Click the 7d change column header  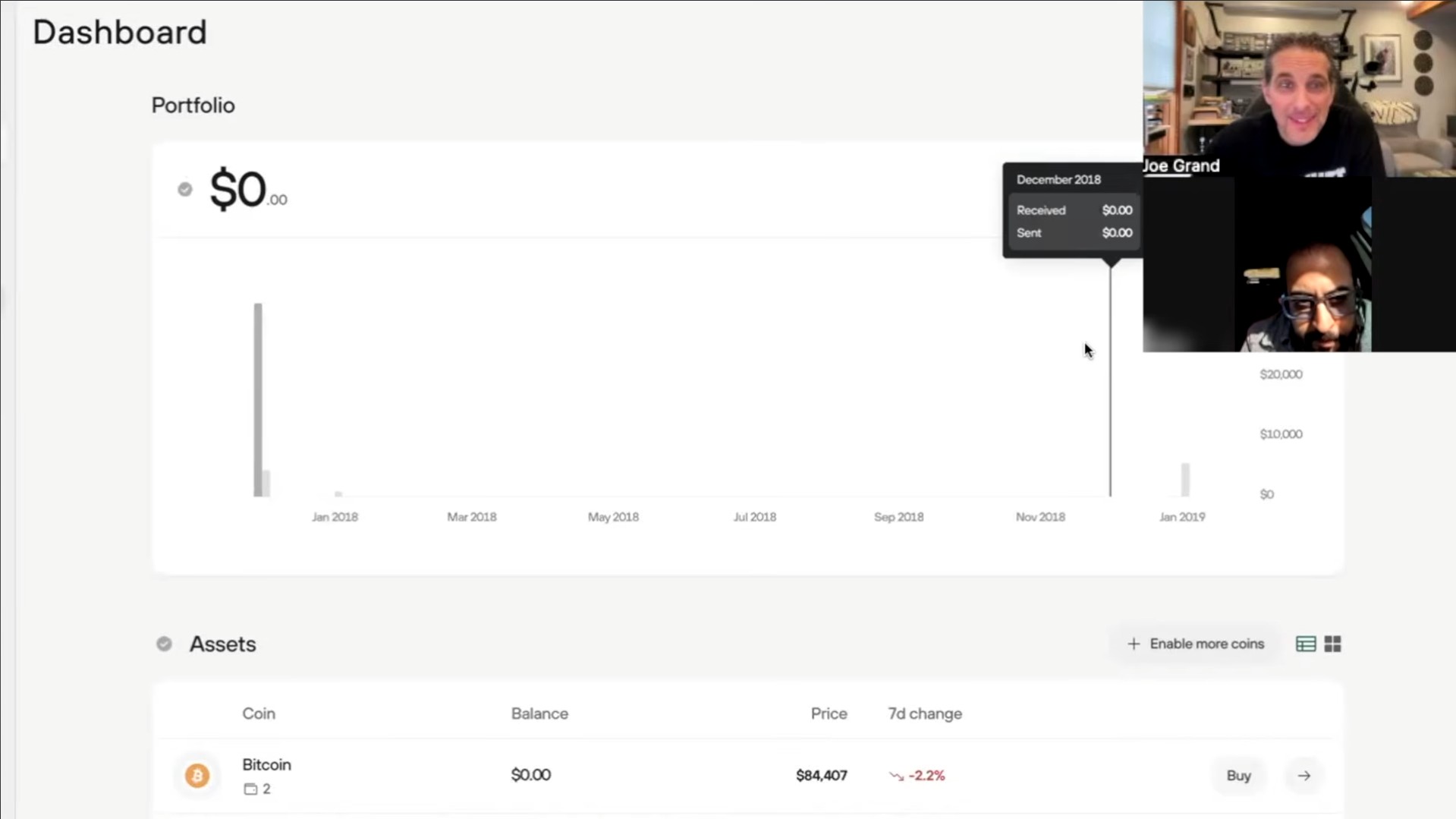pyautogui.click(x=925, y=713)
